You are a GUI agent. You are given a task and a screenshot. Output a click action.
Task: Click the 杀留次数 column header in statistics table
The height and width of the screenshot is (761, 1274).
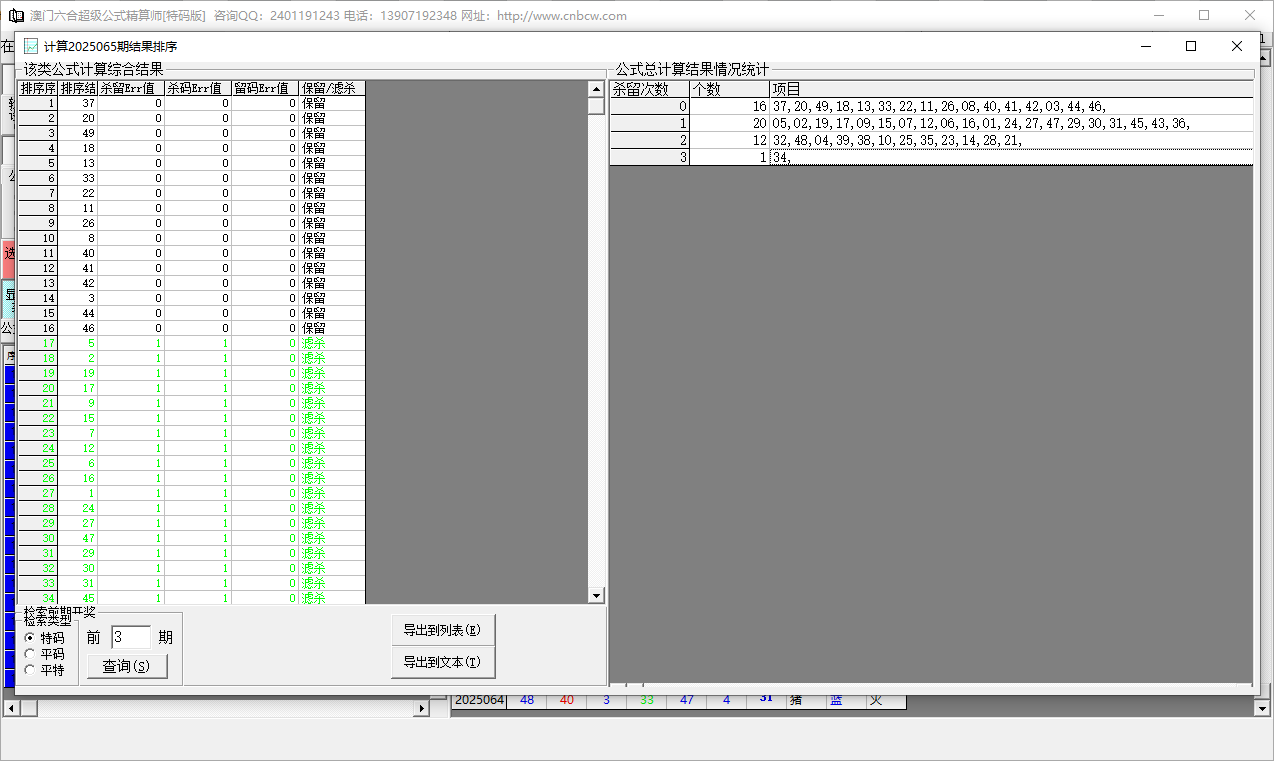click(649, 89)
